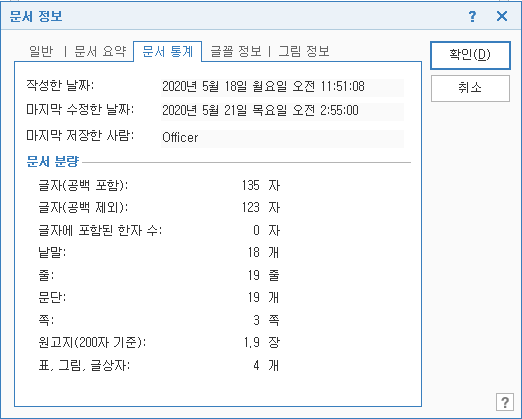The image size is (522, 419).
Task: Click the 쪽 page count value 3
Action: click(256, 320)
